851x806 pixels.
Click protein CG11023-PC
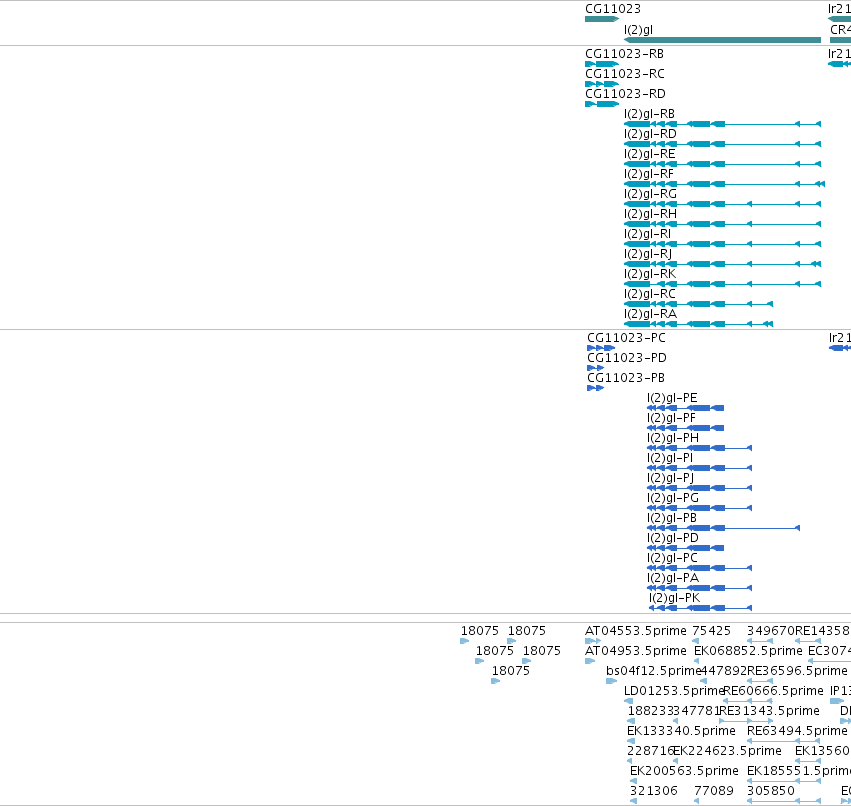[601, 348]
